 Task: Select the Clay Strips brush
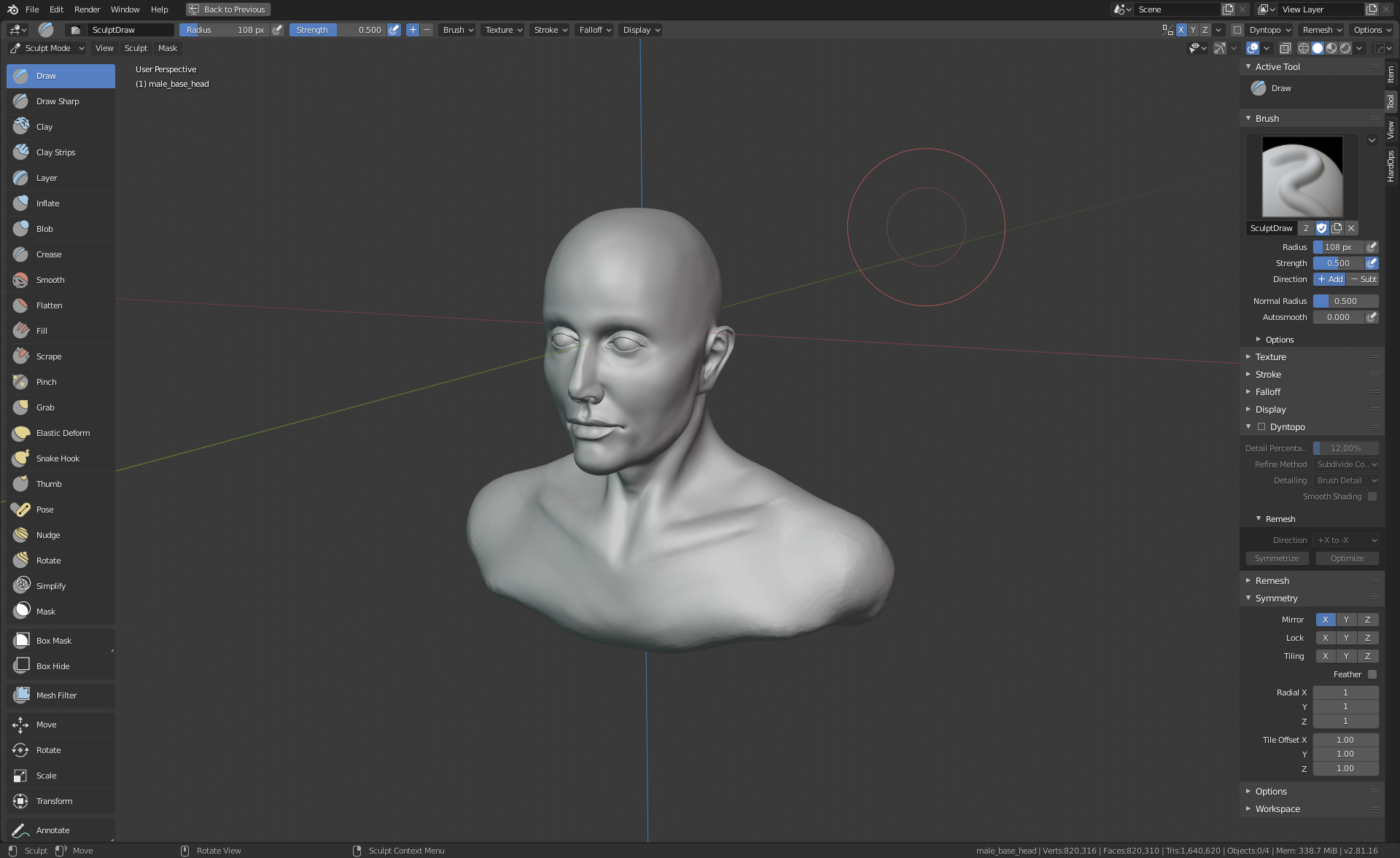coord(55,152)
